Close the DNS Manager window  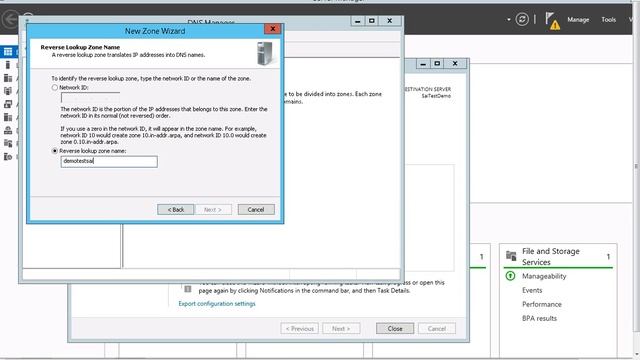click(390, 21)
